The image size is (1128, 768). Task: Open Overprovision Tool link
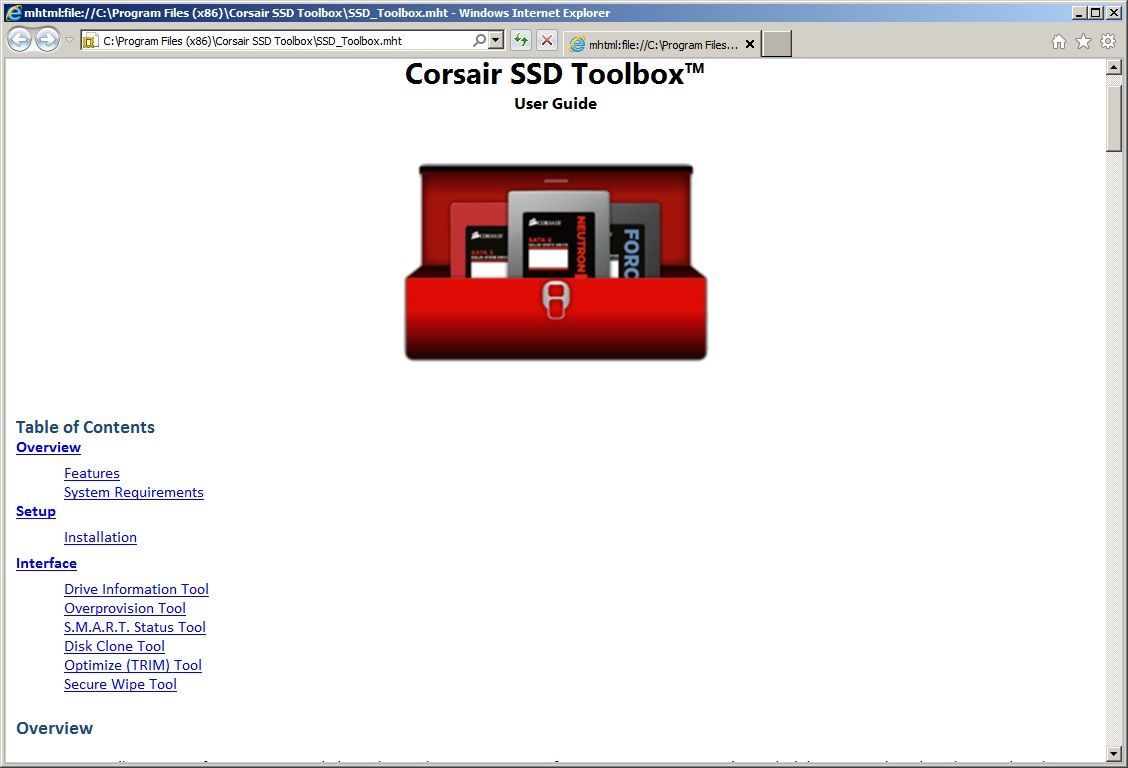pos(124,608)
